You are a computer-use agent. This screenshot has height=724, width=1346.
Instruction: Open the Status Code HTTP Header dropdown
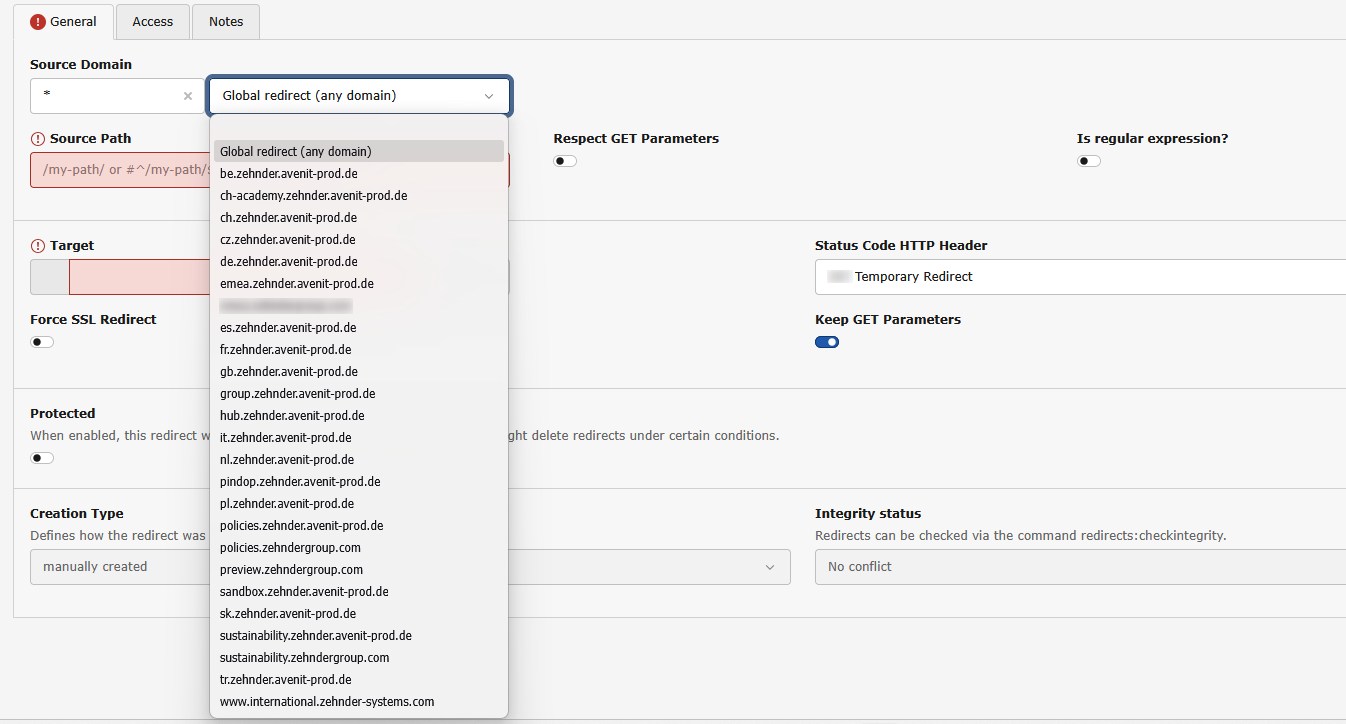[1080, 277]
